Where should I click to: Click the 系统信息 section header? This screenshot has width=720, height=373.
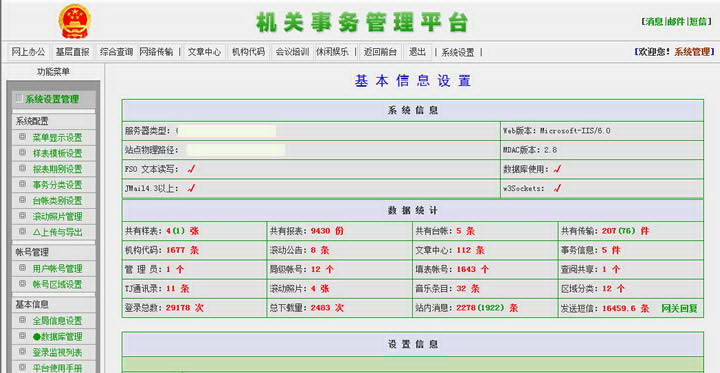point(412,111)
